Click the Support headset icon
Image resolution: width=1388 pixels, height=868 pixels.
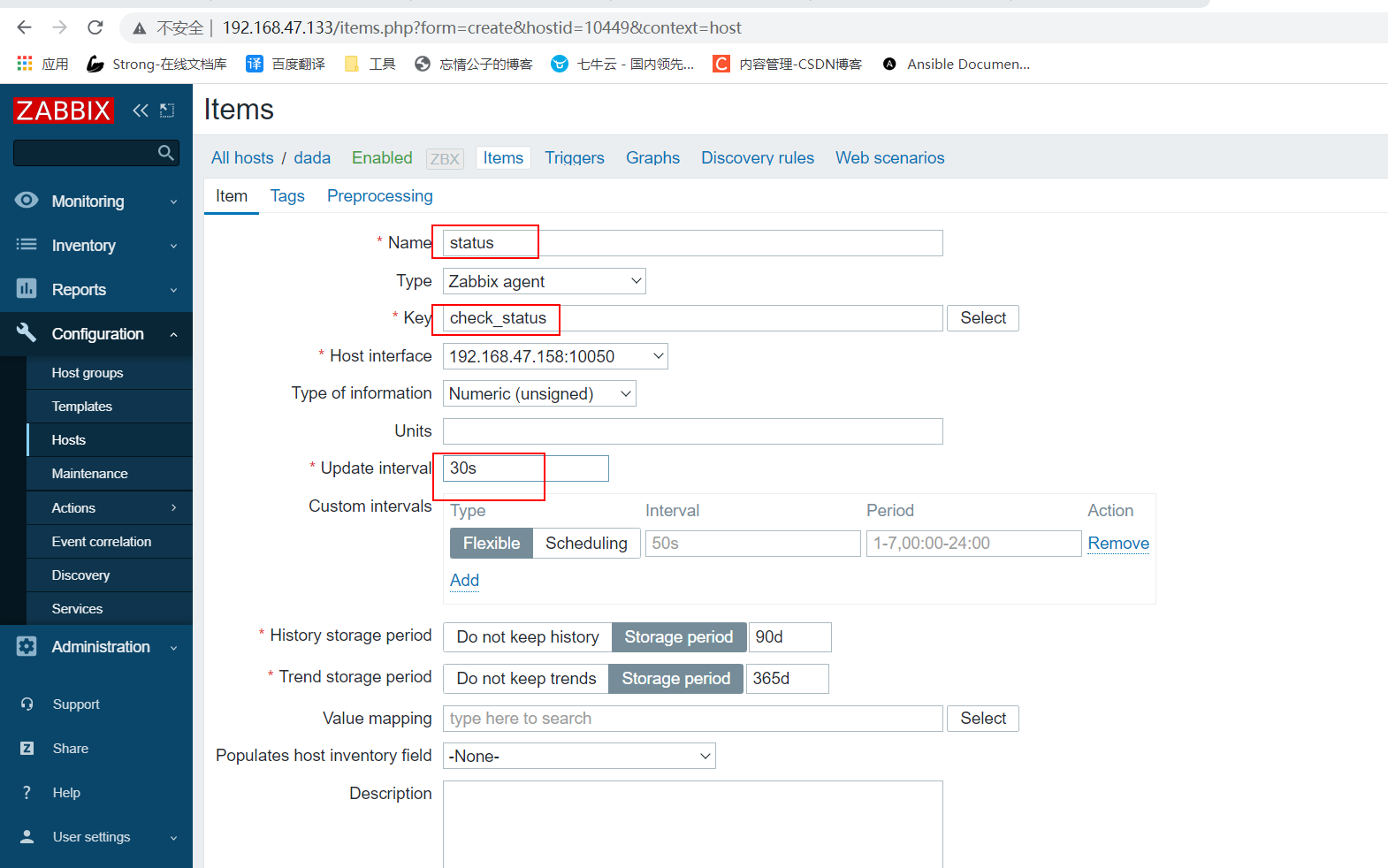[27, 704]
